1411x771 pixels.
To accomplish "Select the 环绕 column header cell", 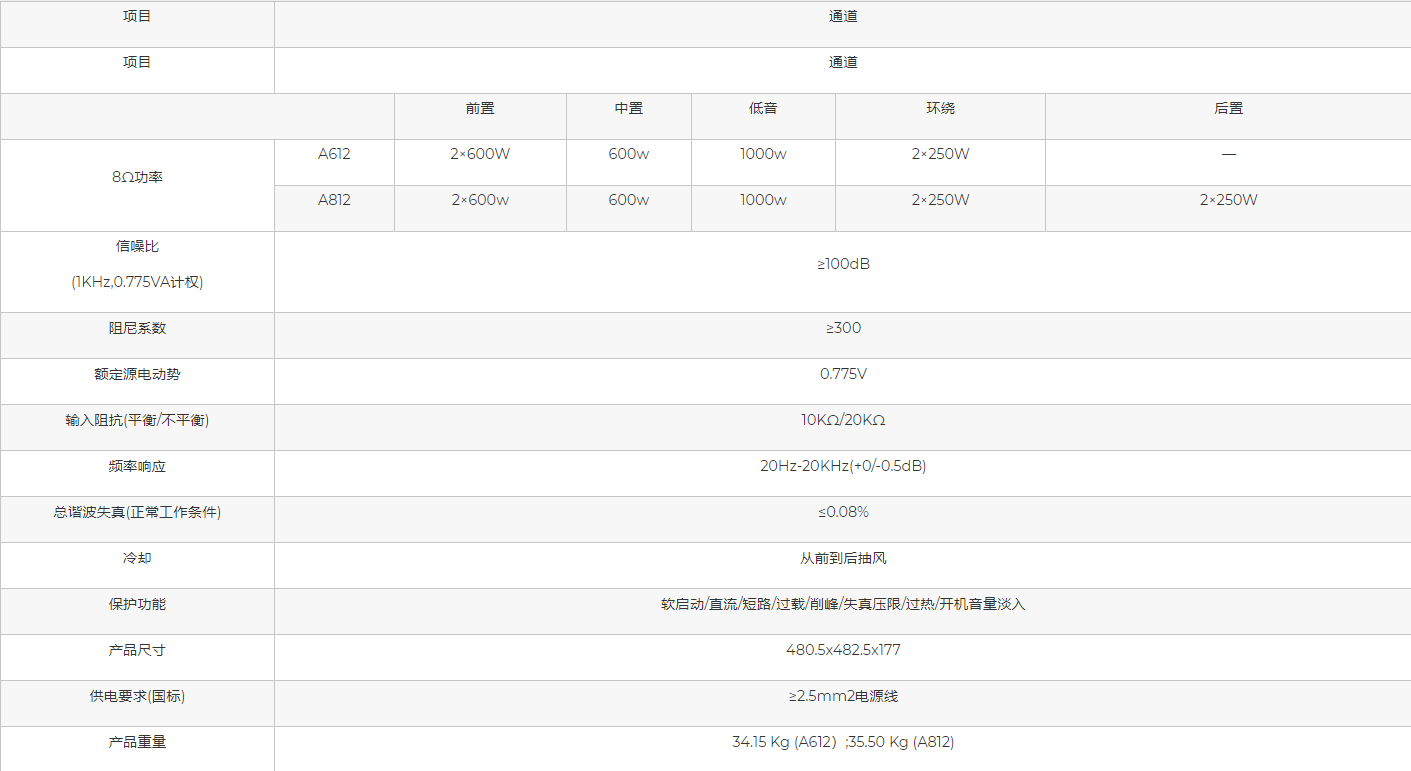I will click(x=940, y=109).
